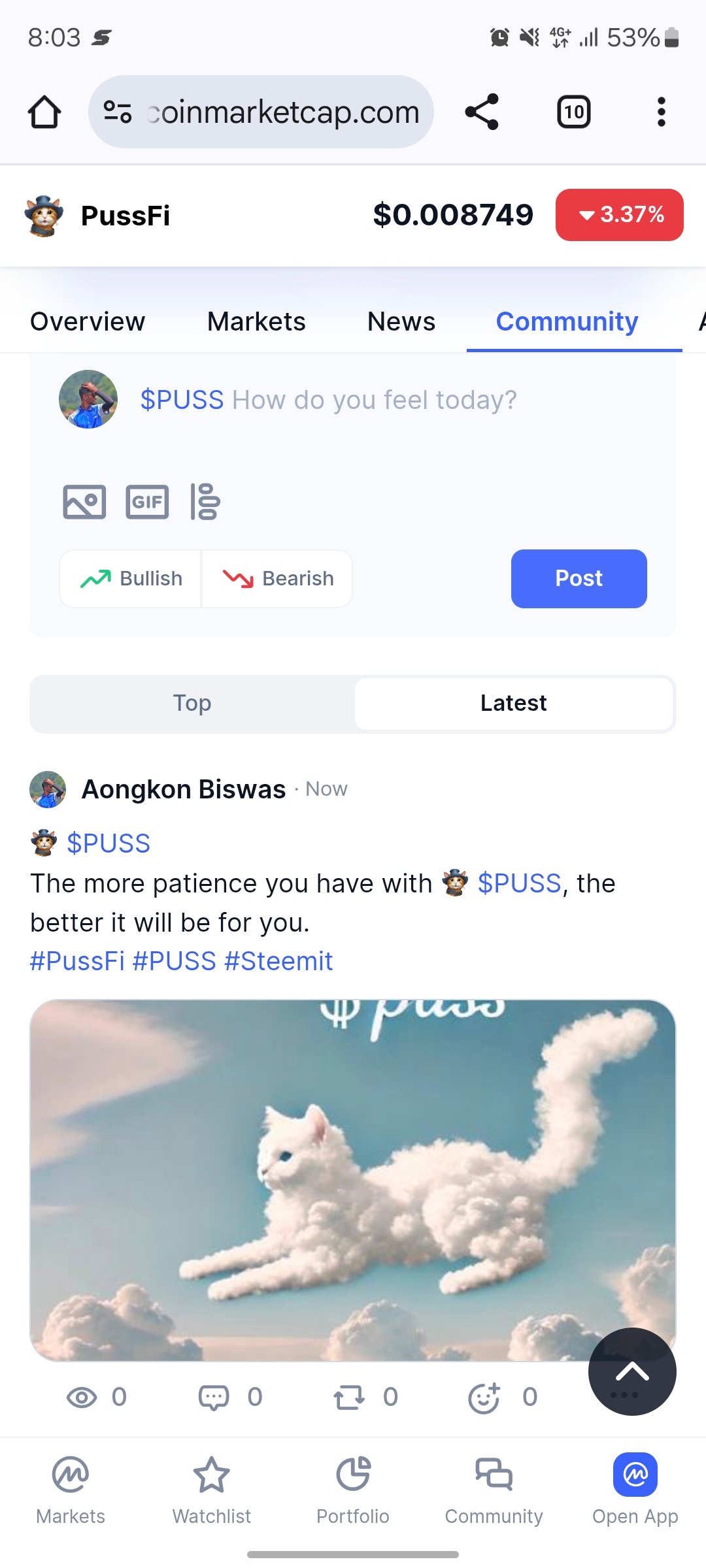Mark the post sentiment as Bearish
This screenshot has width=706, height=1568.
point(277,579)
